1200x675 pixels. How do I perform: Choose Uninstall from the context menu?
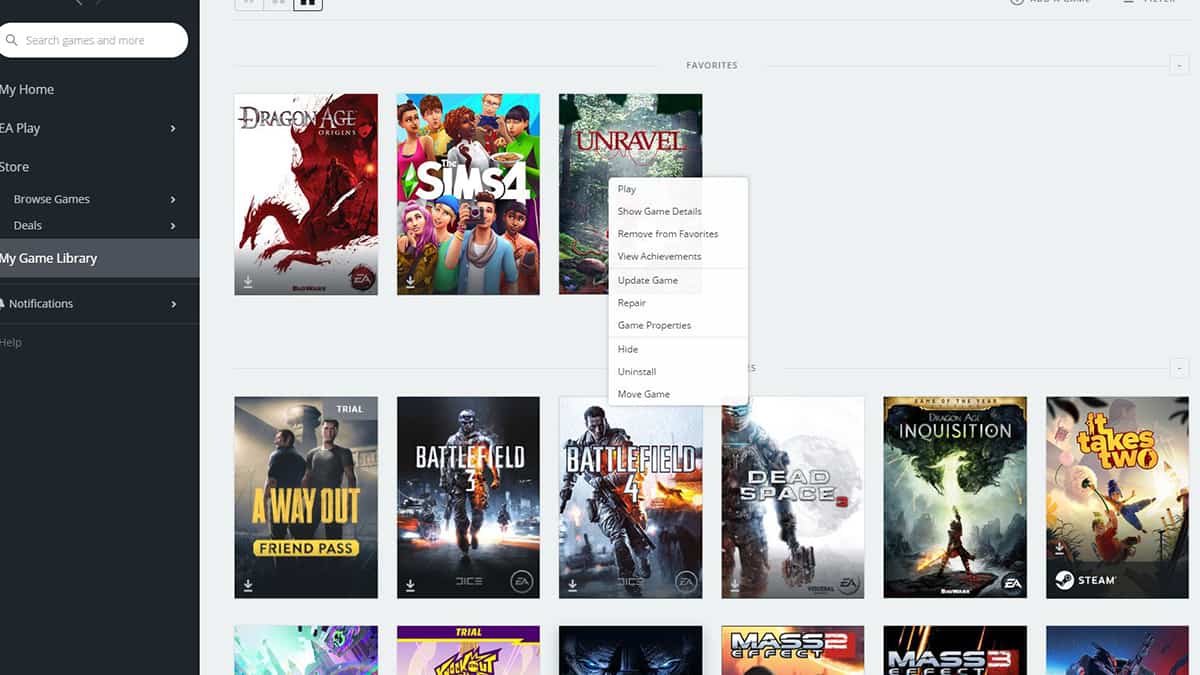[637, 370]
